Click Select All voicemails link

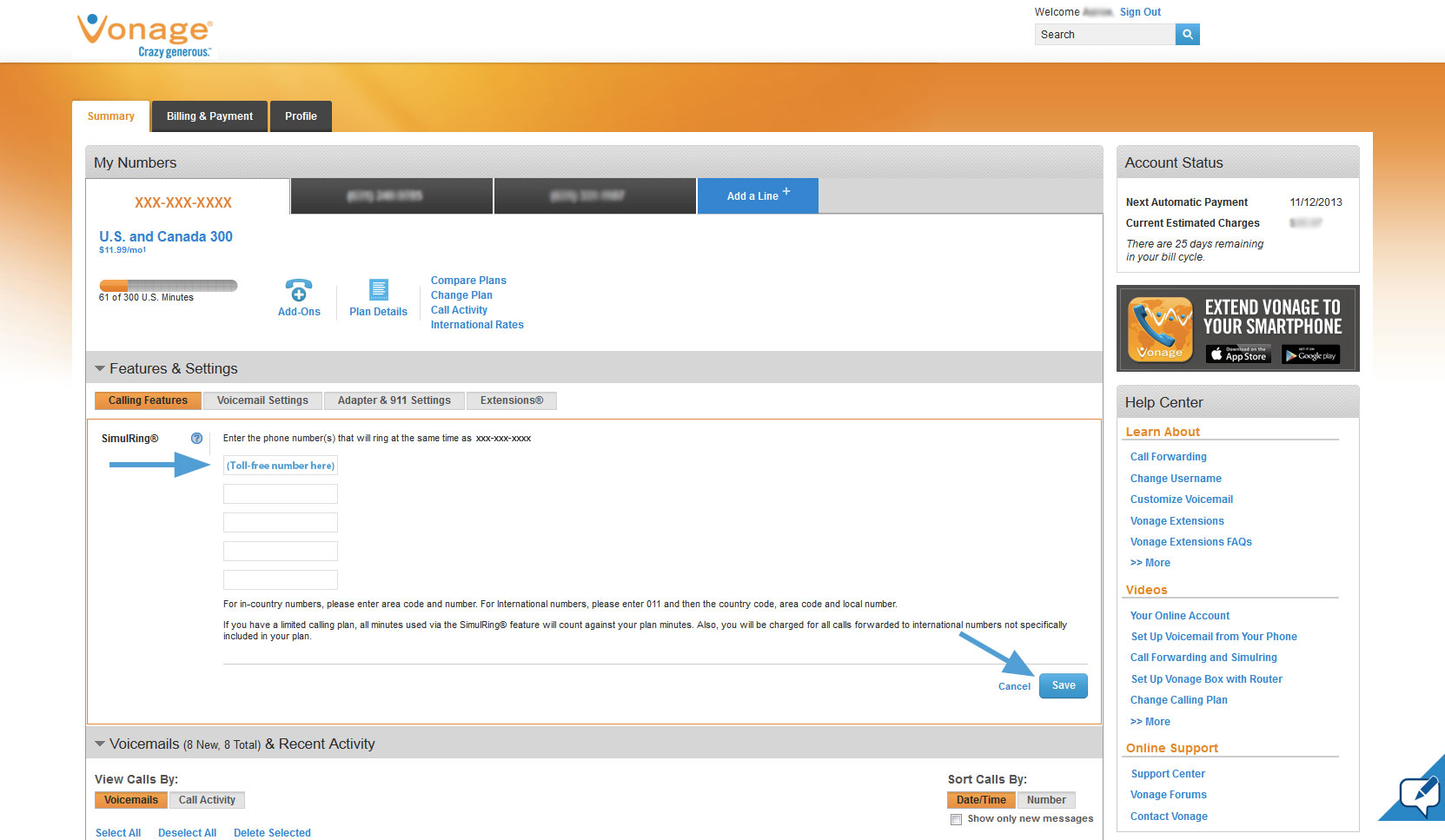pos(117,833)
